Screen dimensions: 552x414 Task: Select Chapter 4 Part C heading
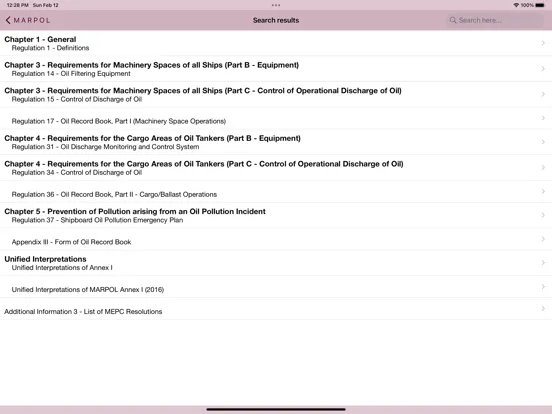(x=204, y=164)
